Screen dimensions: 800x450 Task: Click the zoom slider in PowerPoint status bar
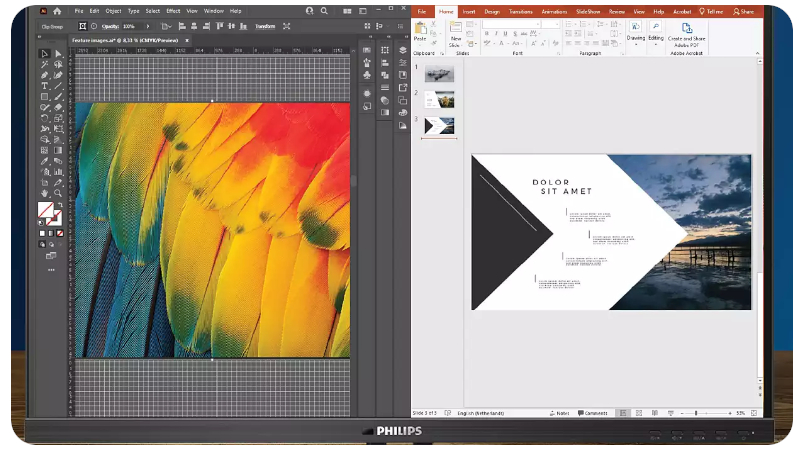coord(696,413)
